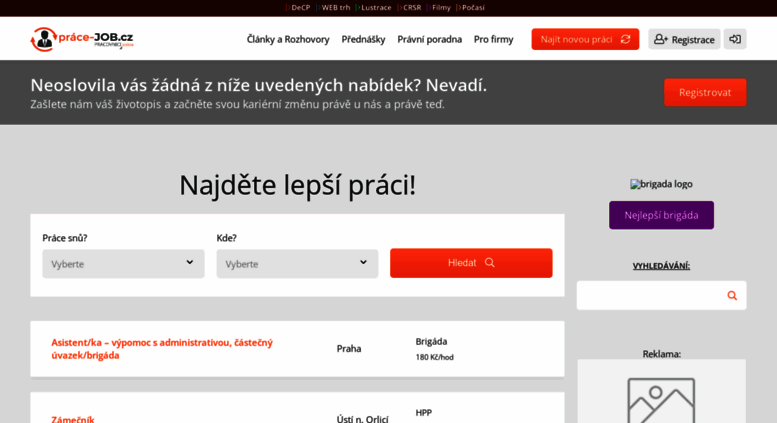Click the login arrow icon button
The height and width of the screenshot is (423, 777).
tap(735, 39)
